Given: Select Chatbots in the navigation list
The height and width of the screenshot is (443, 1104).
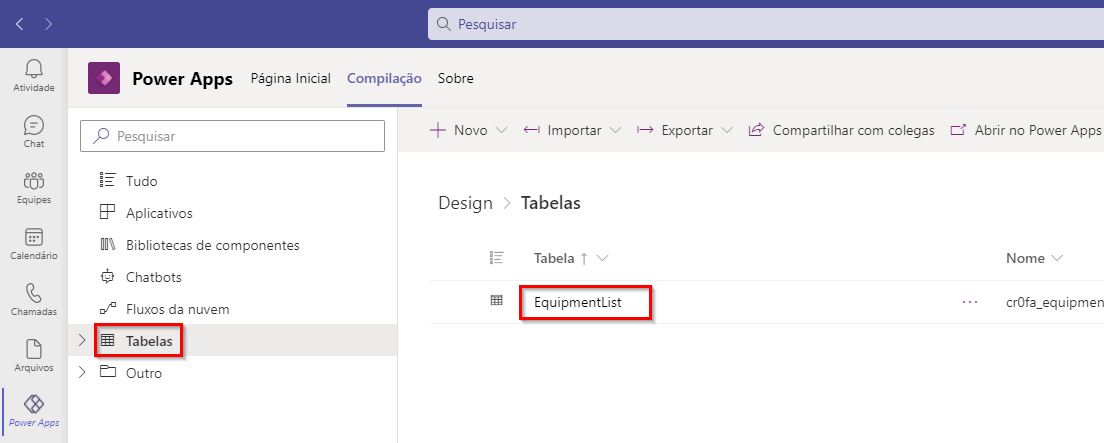Looking at the screenshot, I should 153,277.
